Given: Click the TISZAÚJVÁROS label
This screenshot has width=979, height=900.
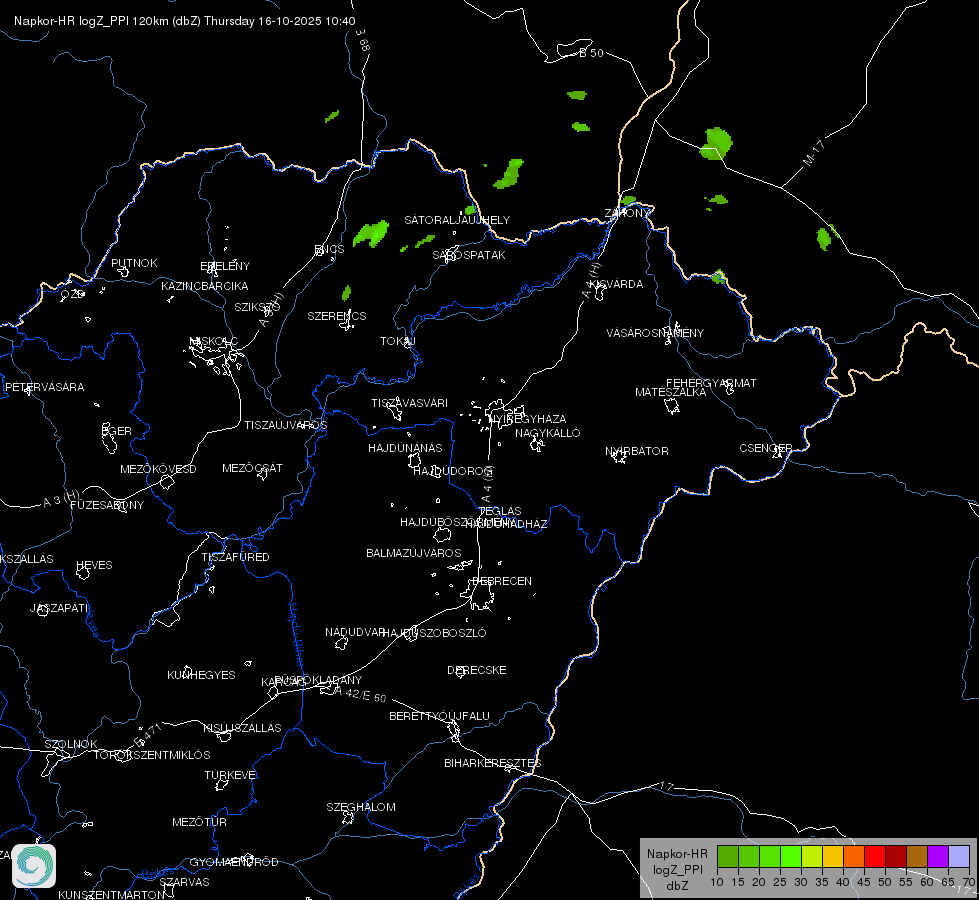Looking at the screenshot, I should pos(285,425).
